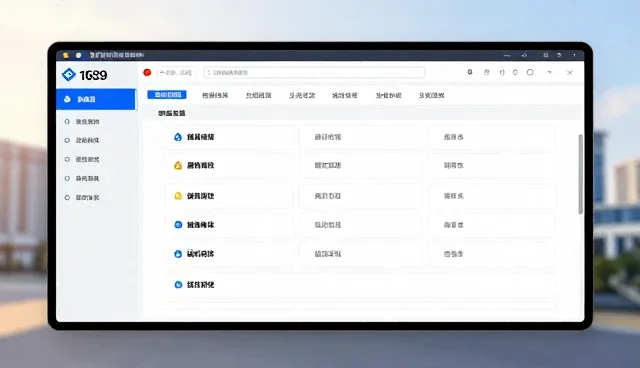The image size is (640, 368).
Task: Open the highlighted blue sidebar menu item
Action: [96, 99]
